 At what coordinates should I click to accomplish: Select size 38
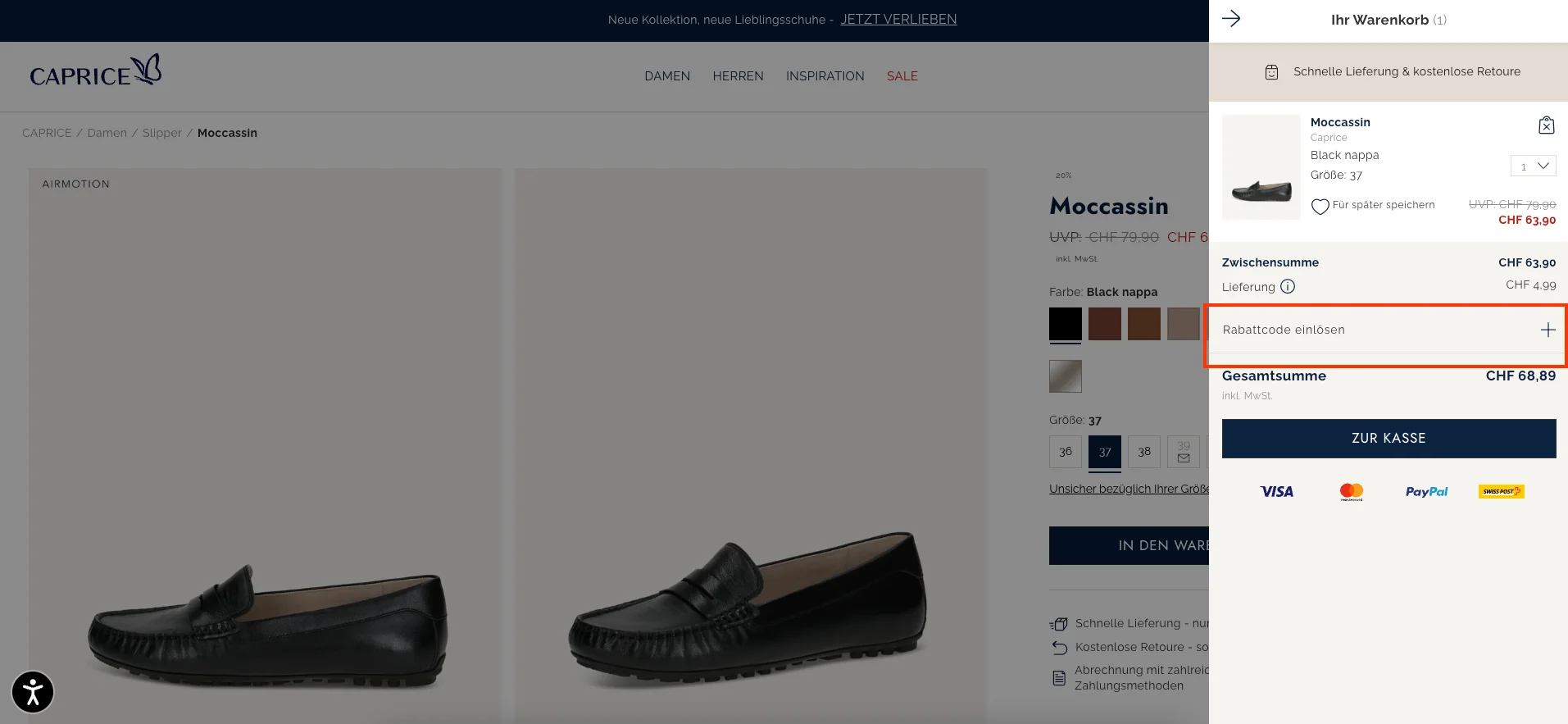pyautogui.click(x=1143, y=452)
